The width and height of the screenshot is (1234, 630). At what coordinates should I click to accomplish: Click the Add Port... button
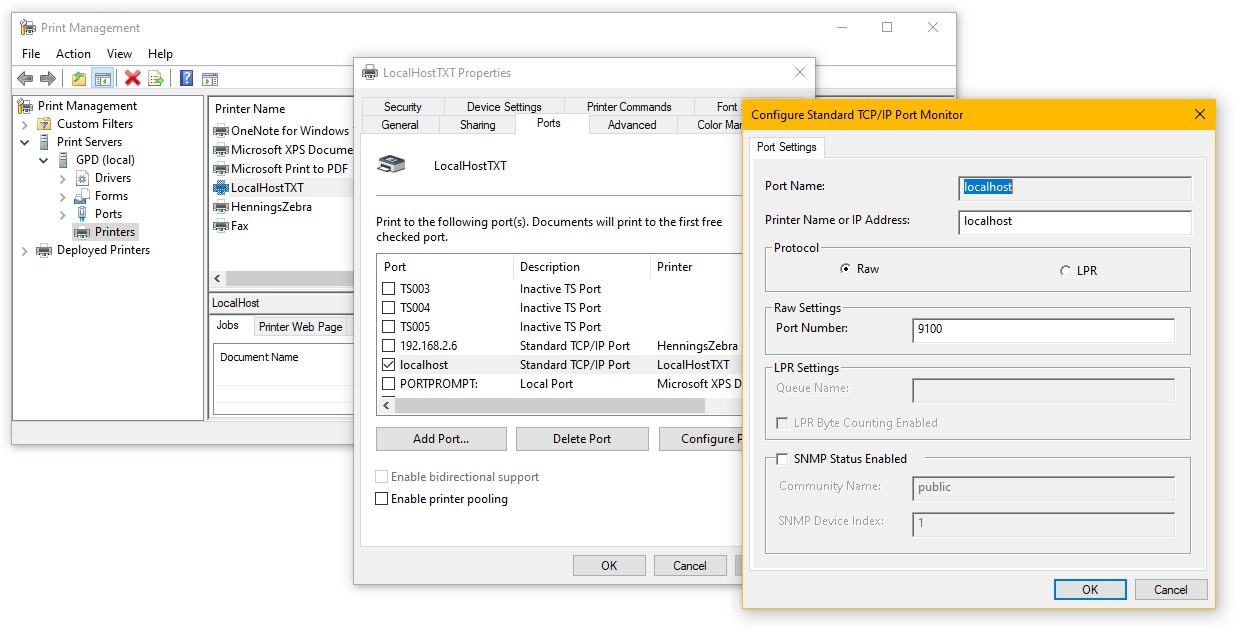coord(441,439)
